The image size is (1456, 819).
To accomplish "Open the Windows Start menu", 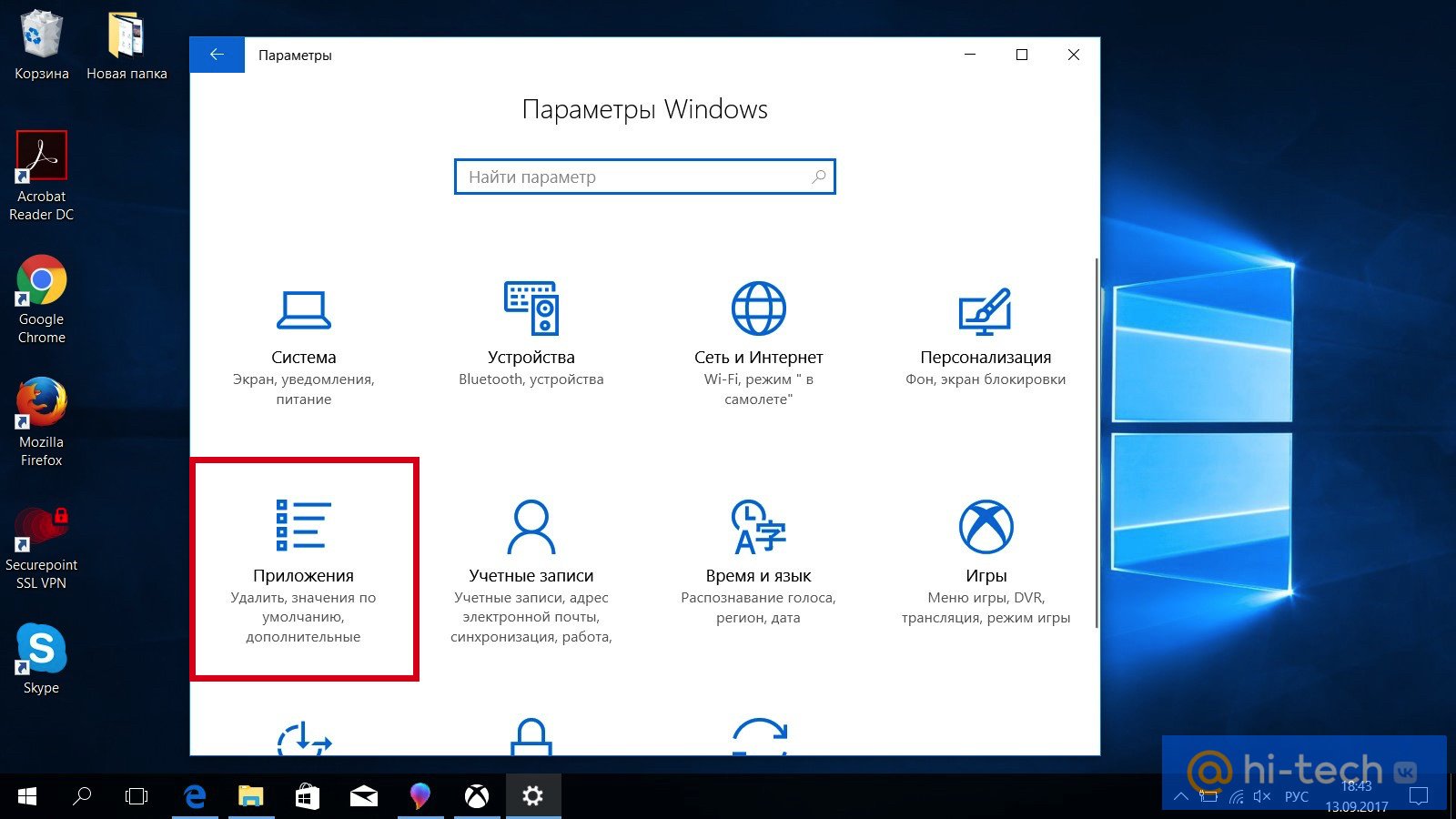I will point(27,797).
